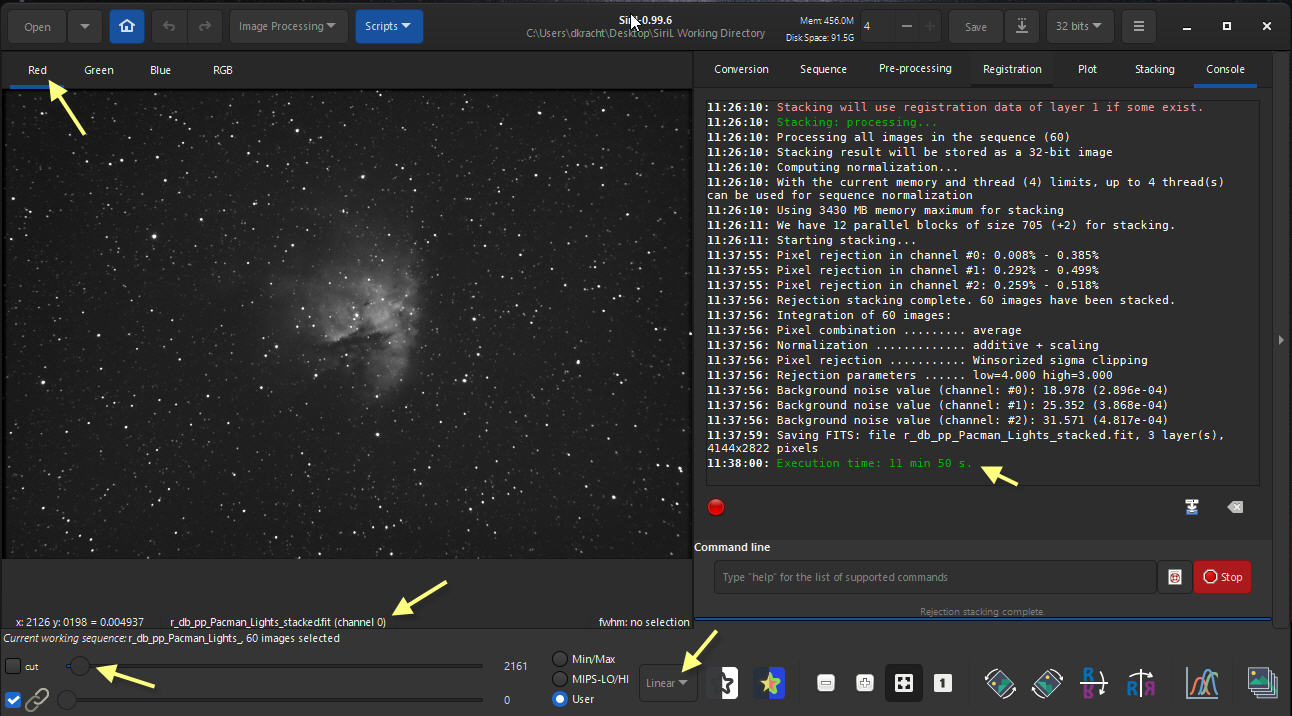Click the upper histogram cutoff slider handle
The width and height of the screenshot is (1292, 716).
point(79,666)
